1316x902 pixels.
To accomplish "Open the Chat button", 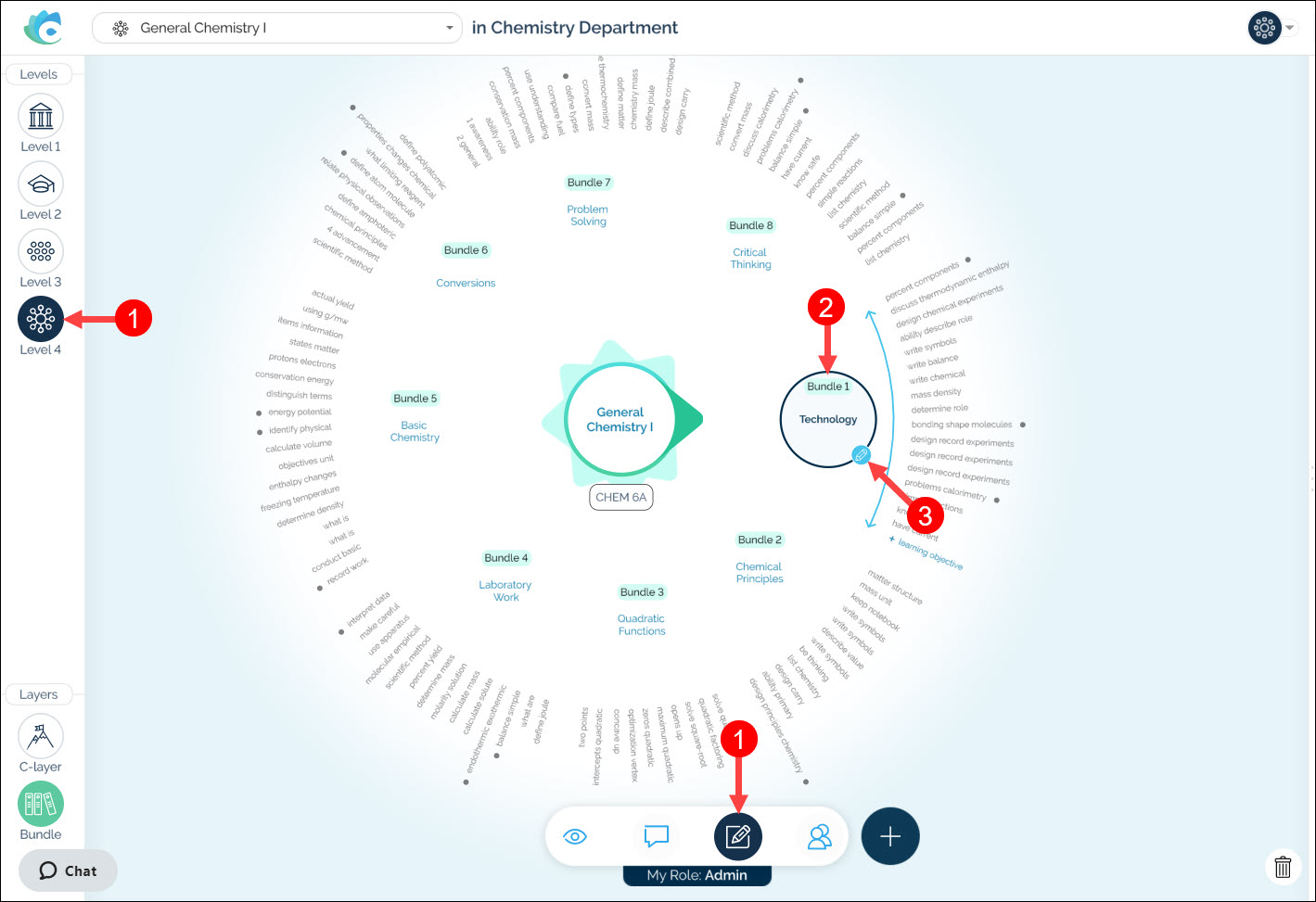I will pos(68,871).
